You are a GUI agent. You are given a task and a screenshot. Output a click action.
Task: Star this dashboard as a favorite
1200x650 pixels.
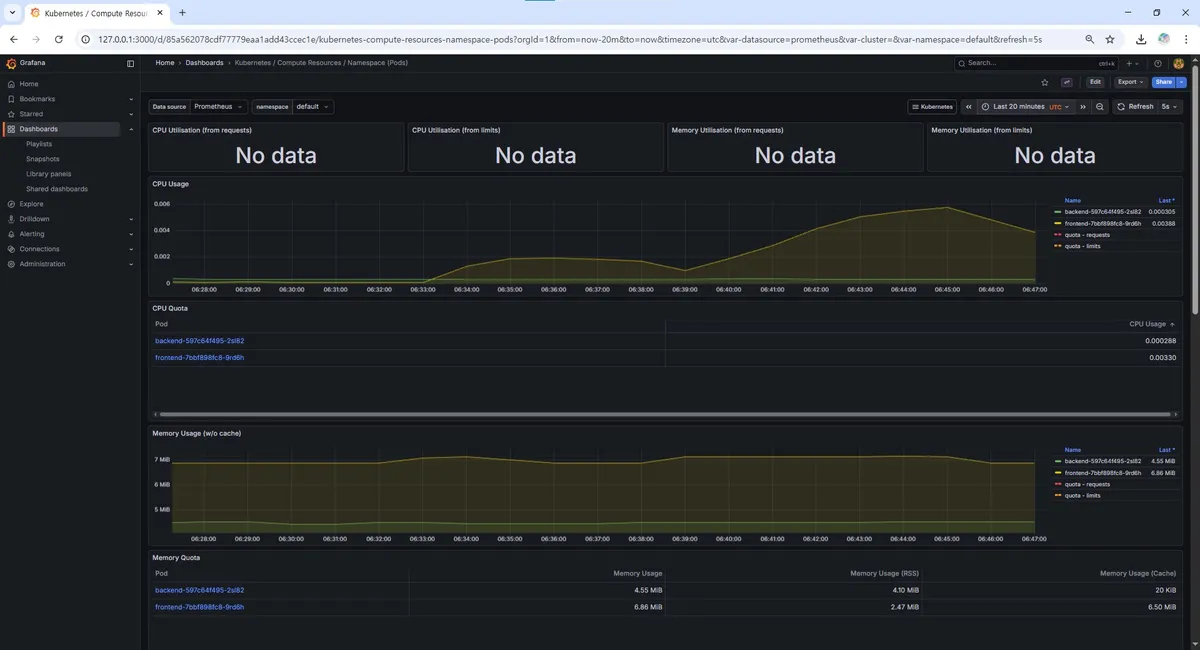click(1045, 82)
